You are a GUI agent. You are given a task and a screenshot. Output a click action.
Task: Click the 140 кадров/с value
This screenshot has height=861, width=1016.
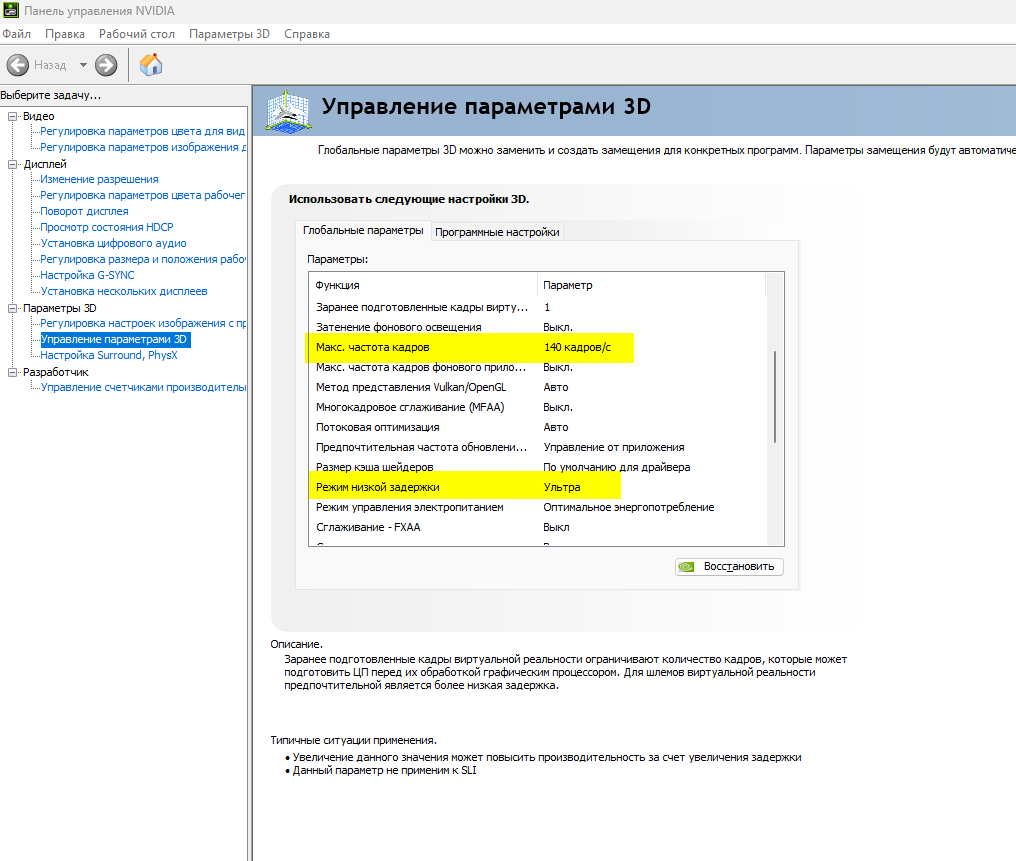click(x=577, y=347)
